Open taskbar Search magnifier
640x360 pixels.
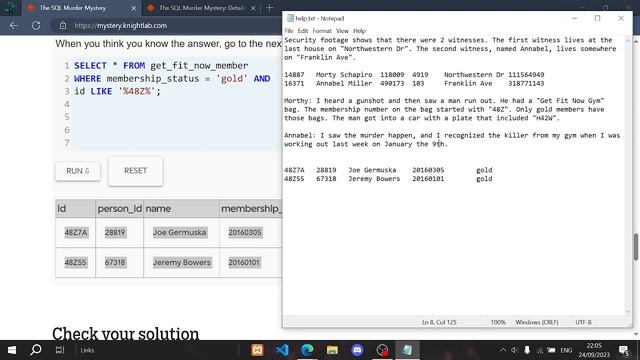click(x=36, y=350)
